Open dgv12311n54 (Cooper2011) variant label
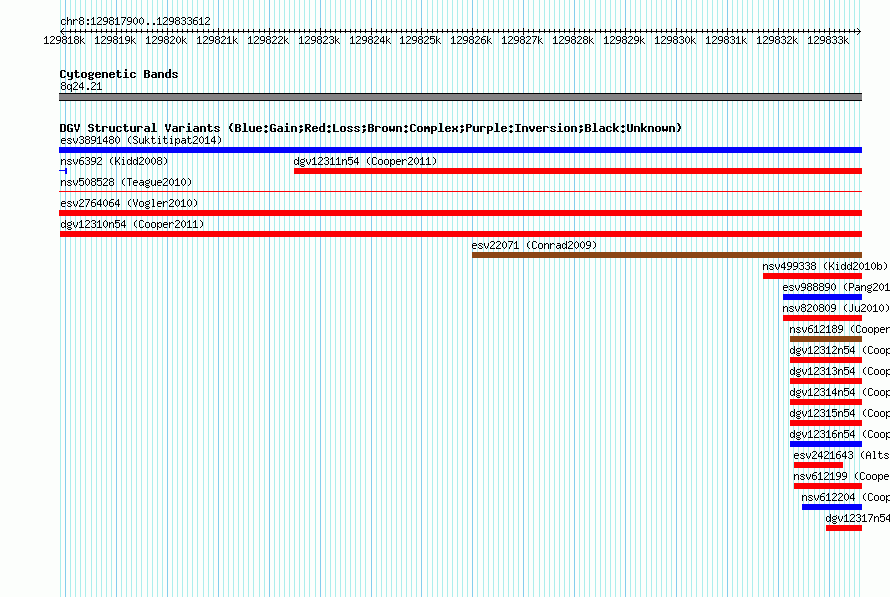Image resolution: width=890 pixels, height=597 pixels. point(365,161)
